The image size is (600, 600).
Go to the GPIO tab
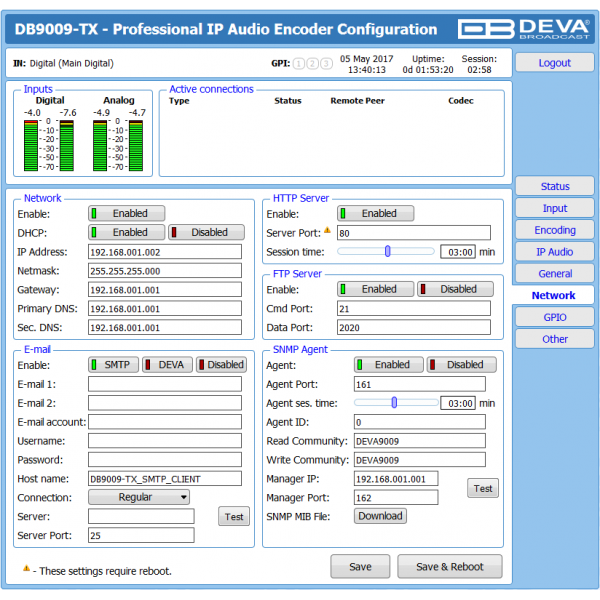[555, 317]
